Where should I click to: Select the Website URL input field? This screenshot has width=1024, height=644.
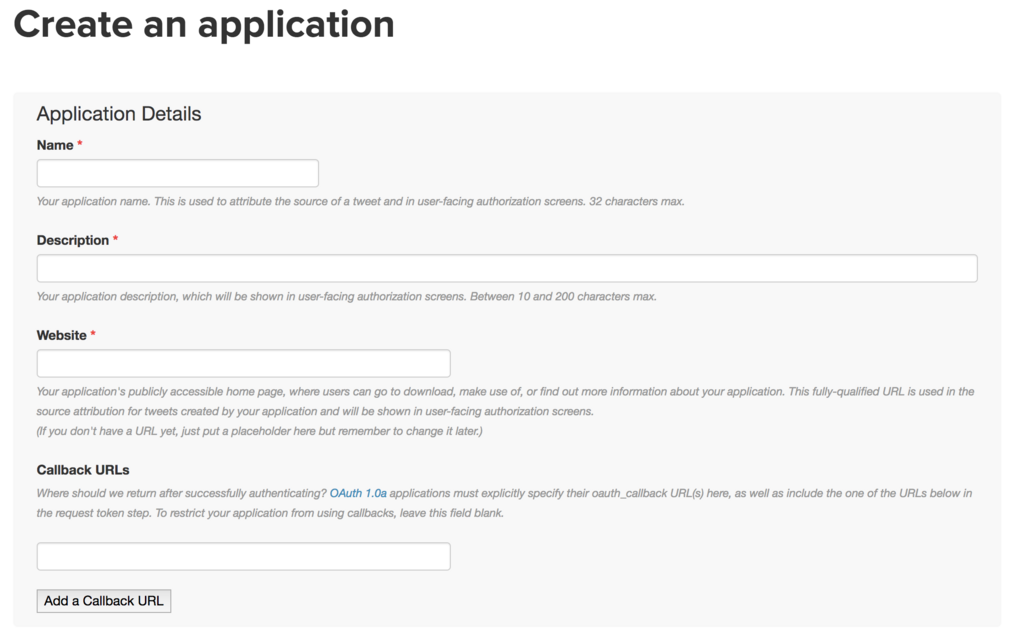[x=243, y=363]
